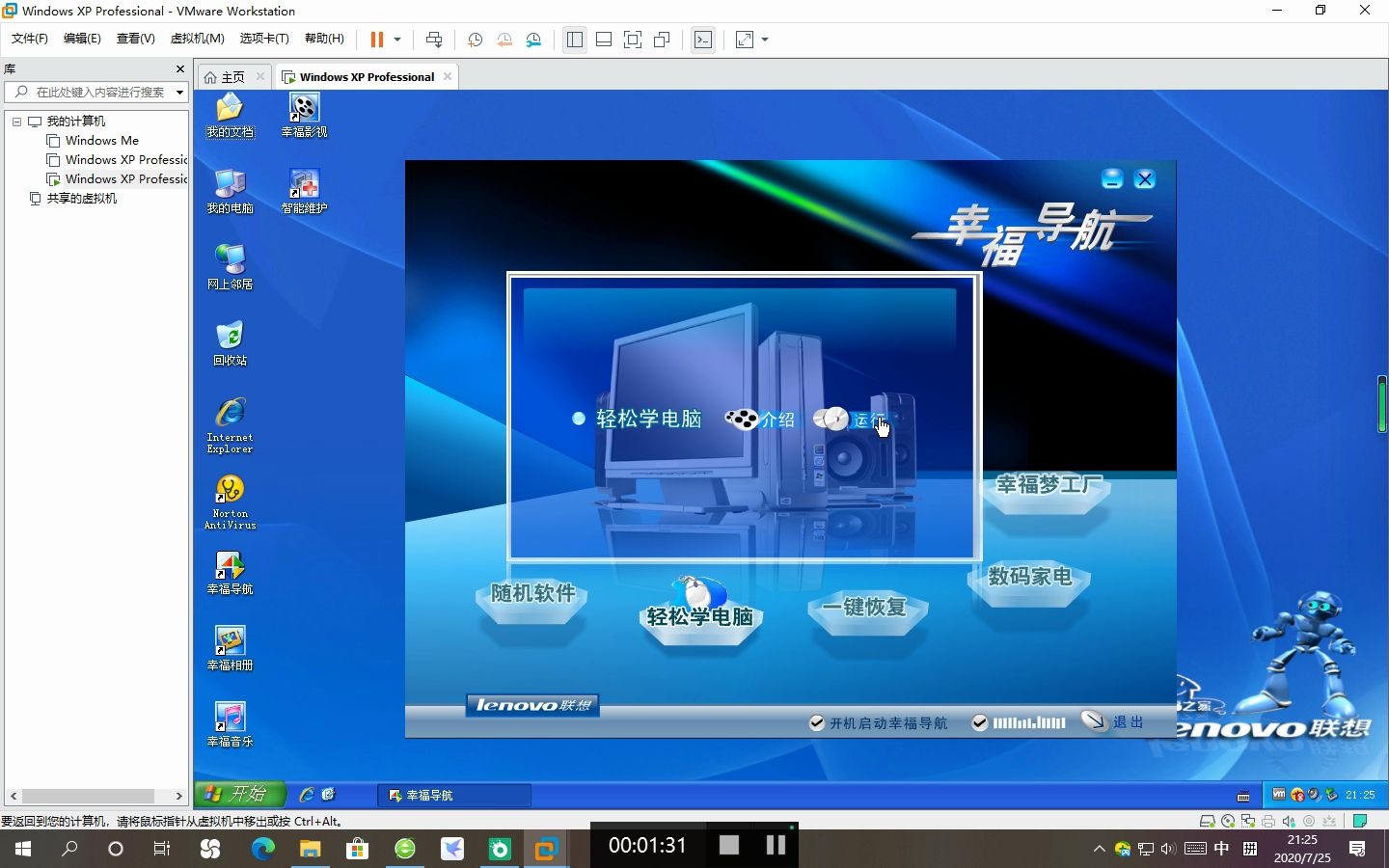1389x868 pixels.
Task: Click the 运行 run button for 轻松学电脑
Action: 851,420
